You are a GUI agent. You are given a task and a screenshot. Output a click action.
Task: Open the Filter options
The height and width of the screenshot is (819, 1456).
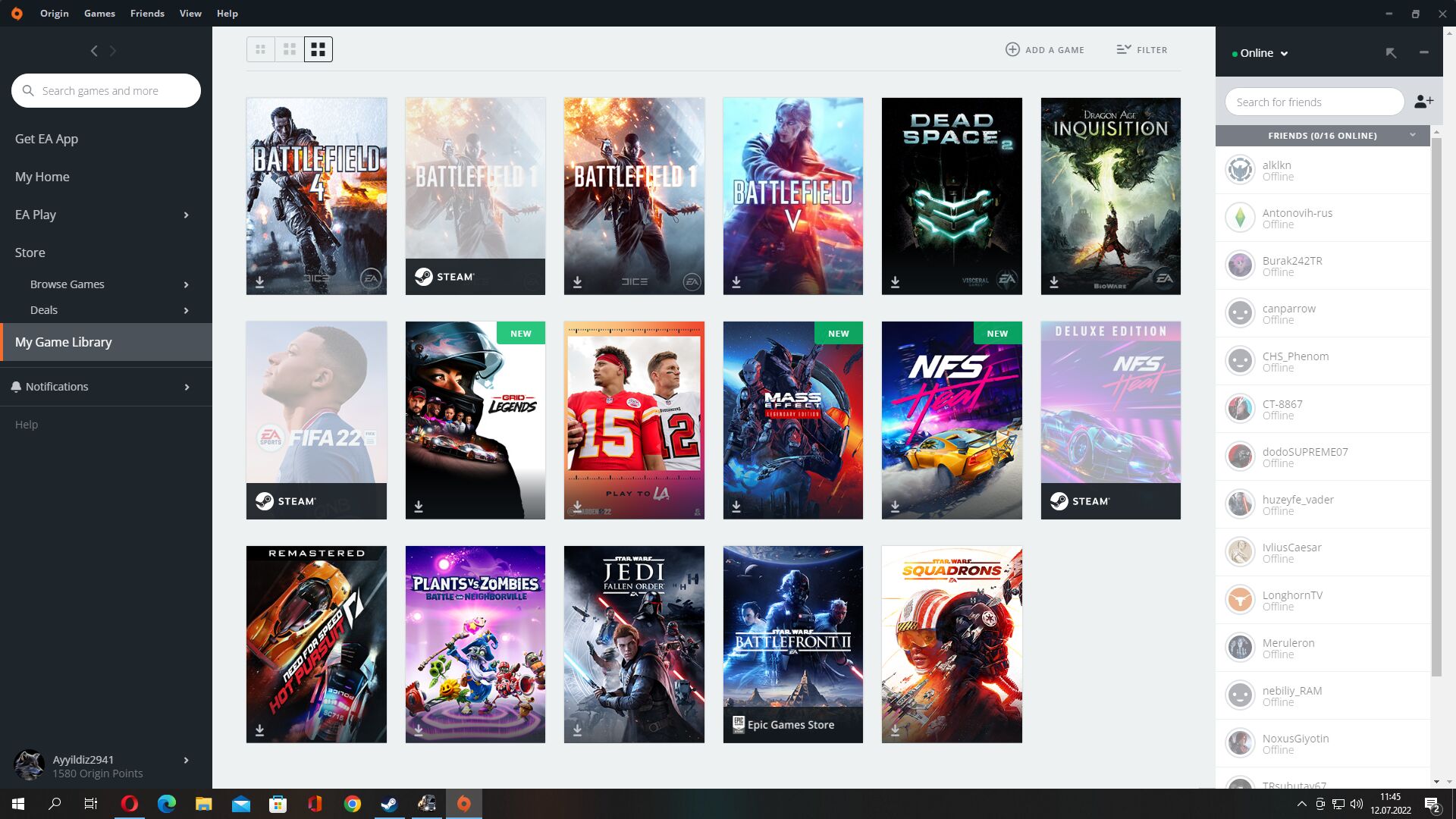(x=1141, y=49)
